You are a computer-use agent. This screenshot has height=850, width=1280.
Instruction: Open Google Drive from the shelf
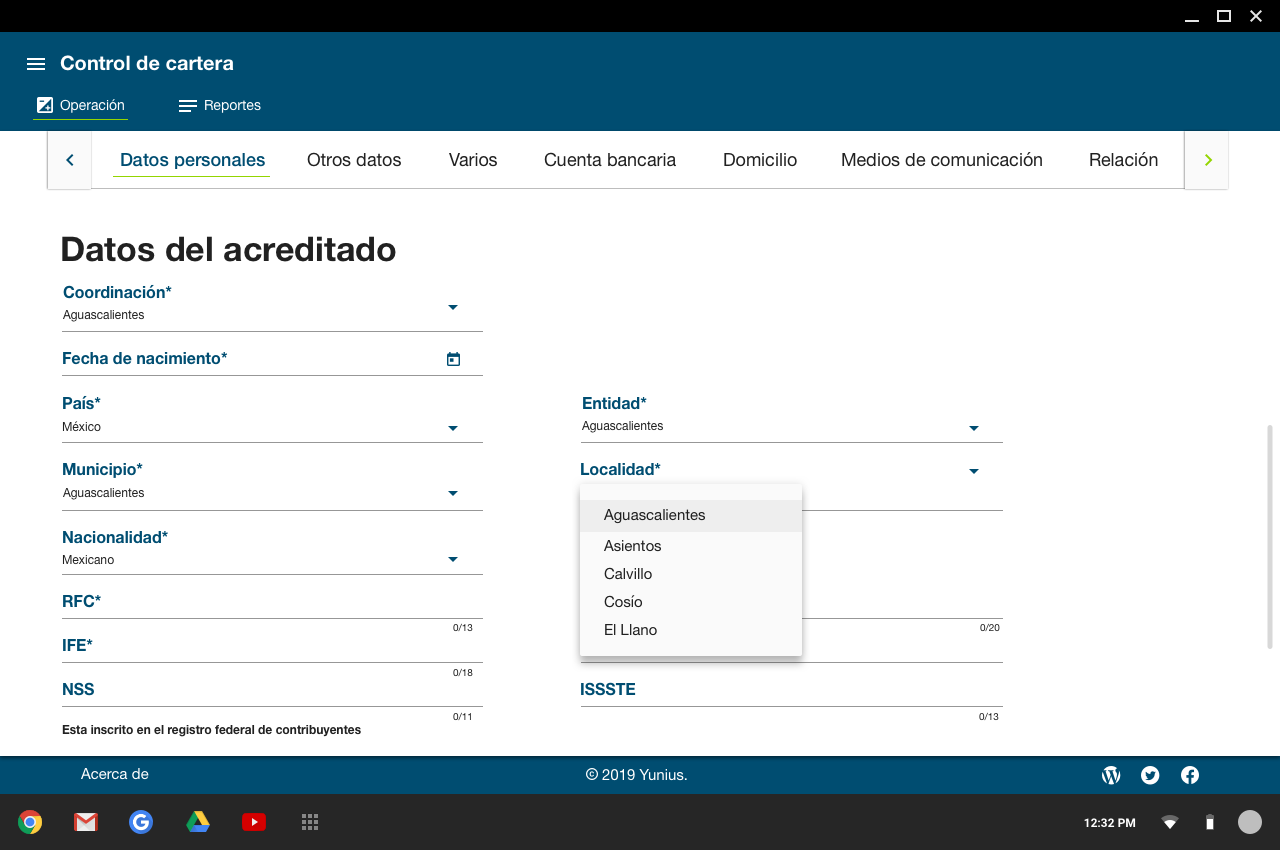pyautogui.click(x=198, y=822)
